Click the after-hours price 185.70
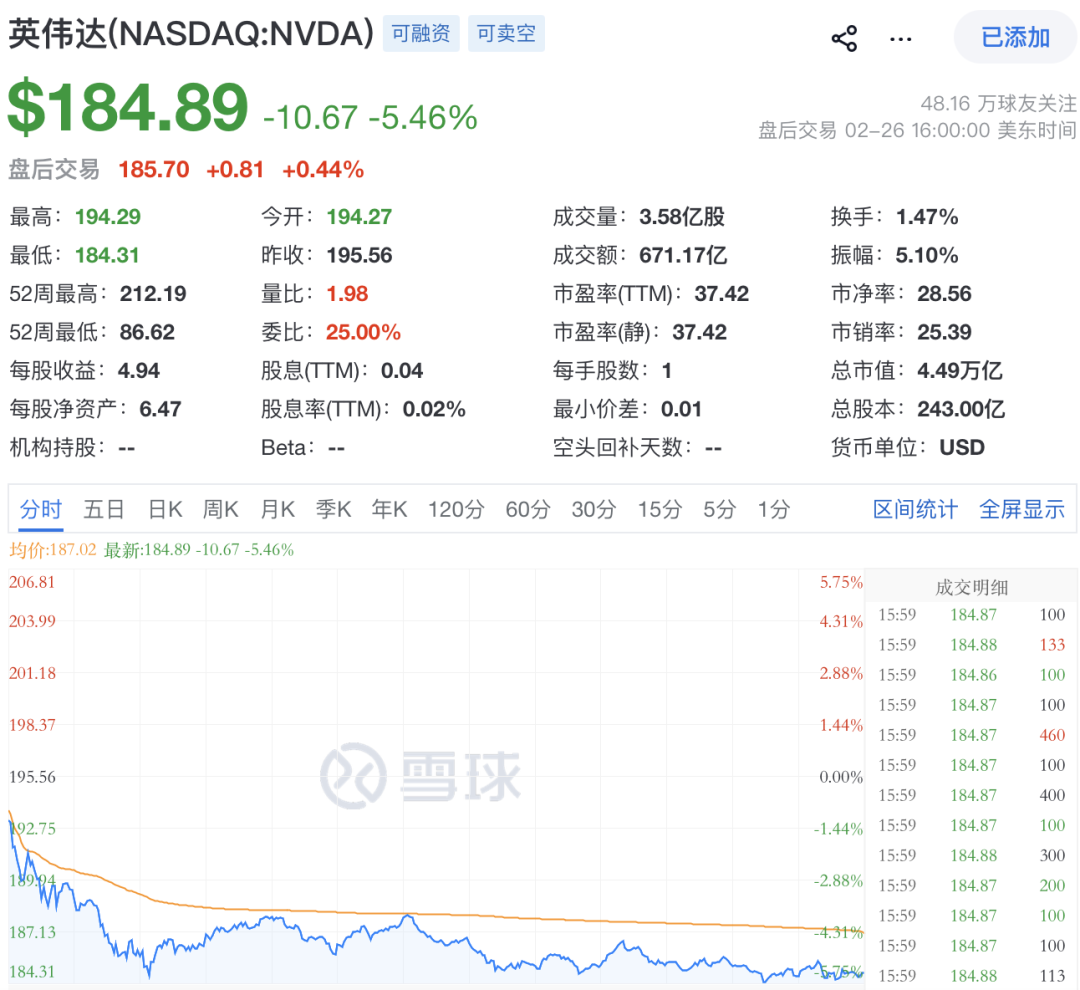Image resolution: width=1080 pixels, height=990 pixels. (154, 169)
